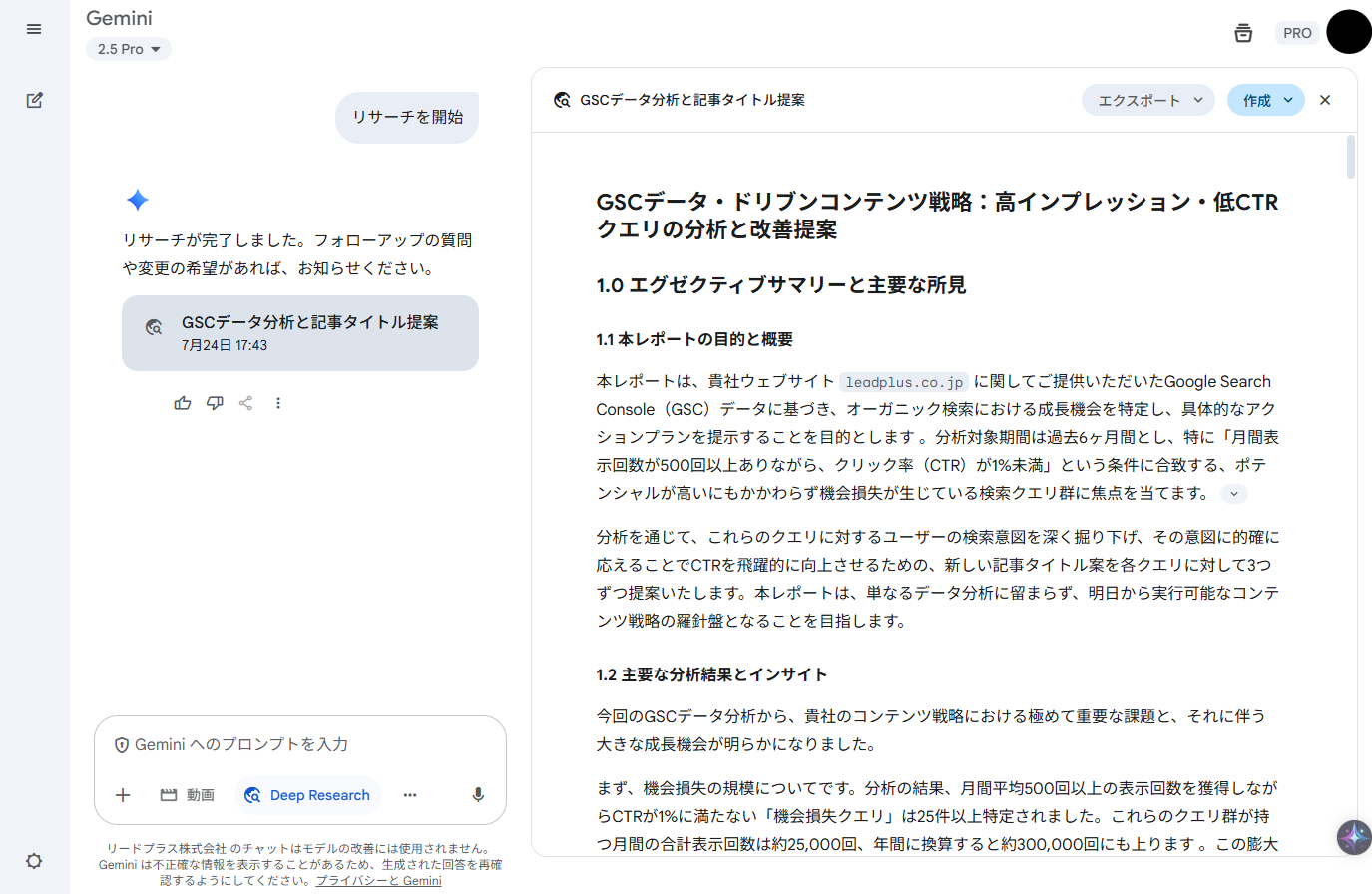Share the response
1372x894 pixels.
(x=245, y=403)
